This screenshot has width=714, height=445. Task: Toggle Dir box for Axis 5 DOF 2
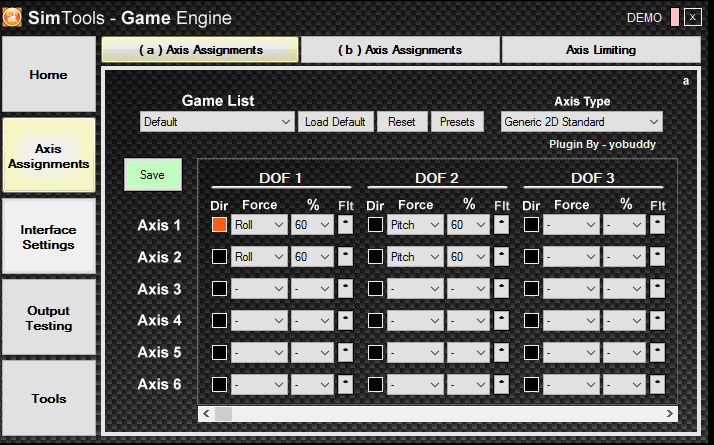[x=375, y=352]
